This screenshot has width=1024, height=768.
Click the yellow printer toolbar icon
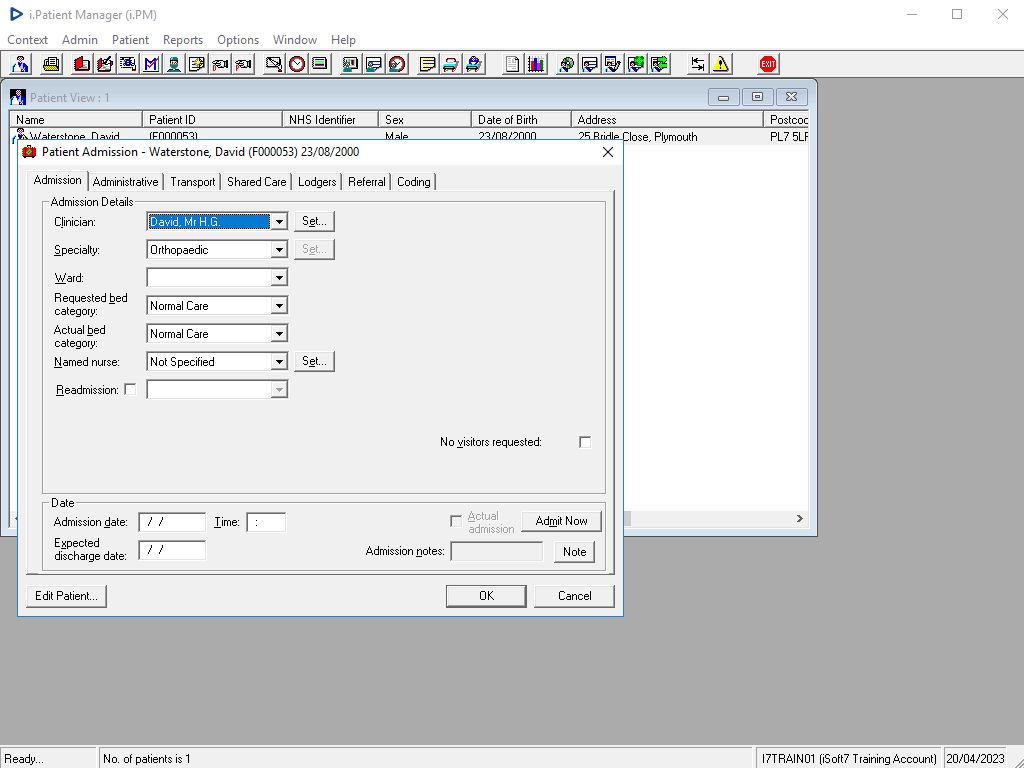(51, 64)
